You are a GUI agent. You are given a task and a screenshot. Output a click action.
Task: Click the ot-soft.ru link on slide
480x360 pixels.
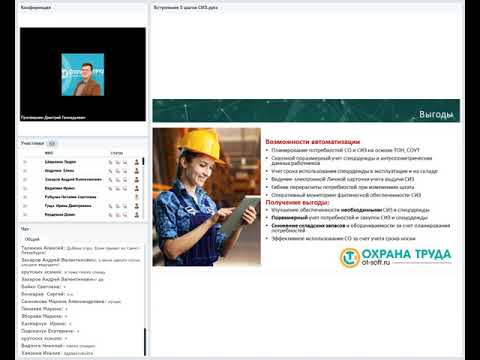click(x=376, y=262)
